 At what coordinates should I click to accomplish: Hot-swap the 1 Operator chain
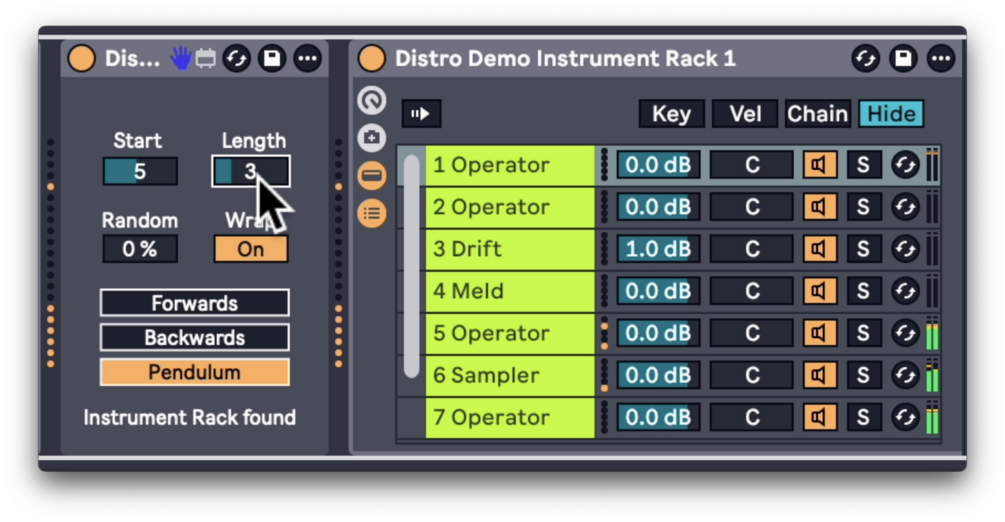[x=905, y=165]
